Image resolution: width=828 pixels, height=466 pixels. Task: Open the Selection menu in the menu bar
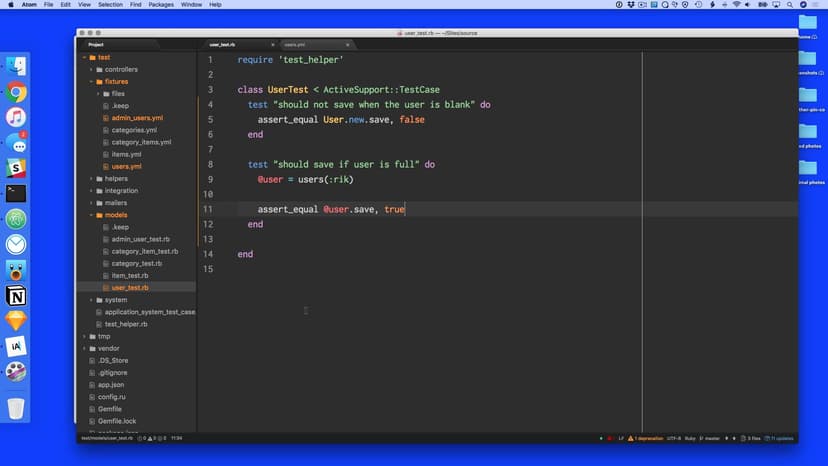point(110,5)
